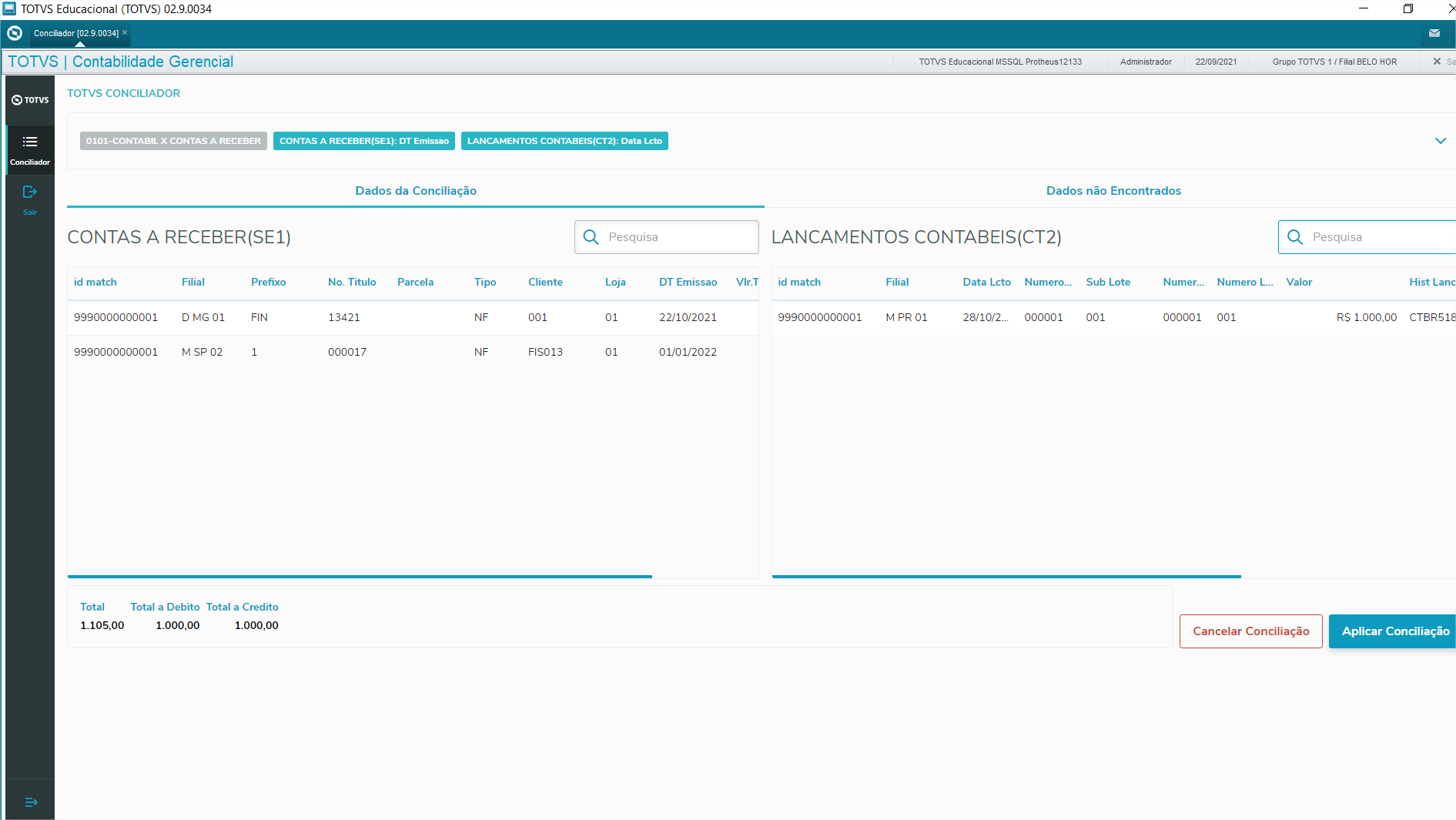This screenshot has width=1456, height=820.
Task: Sort by No. Titulo column header
Action: (352, 283)
